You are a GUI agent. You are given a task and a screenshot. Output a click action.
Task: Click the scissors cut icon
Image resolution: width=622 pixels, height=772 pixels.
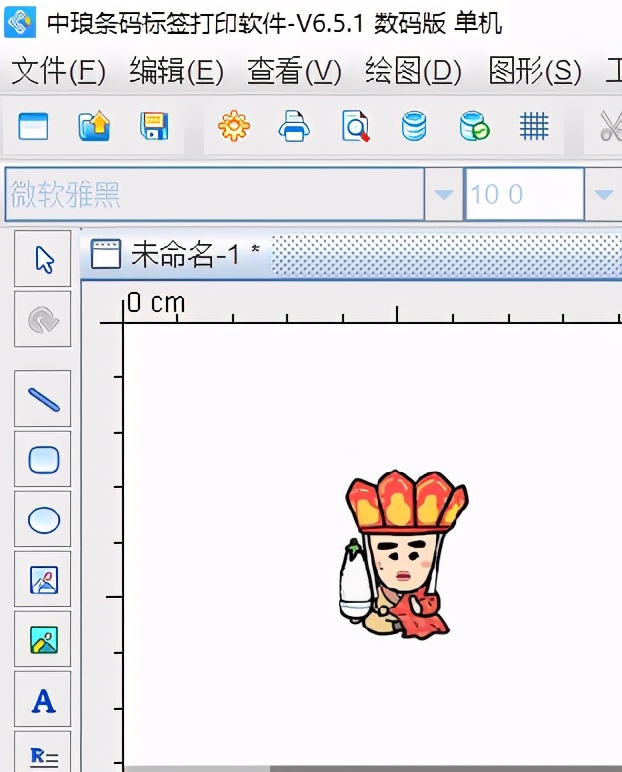611,126
